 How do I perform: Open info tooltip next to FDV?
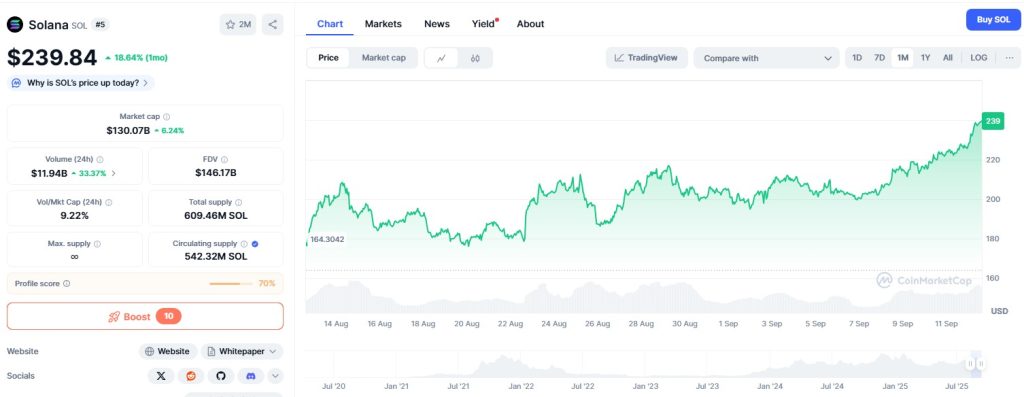tap(225, 159)
